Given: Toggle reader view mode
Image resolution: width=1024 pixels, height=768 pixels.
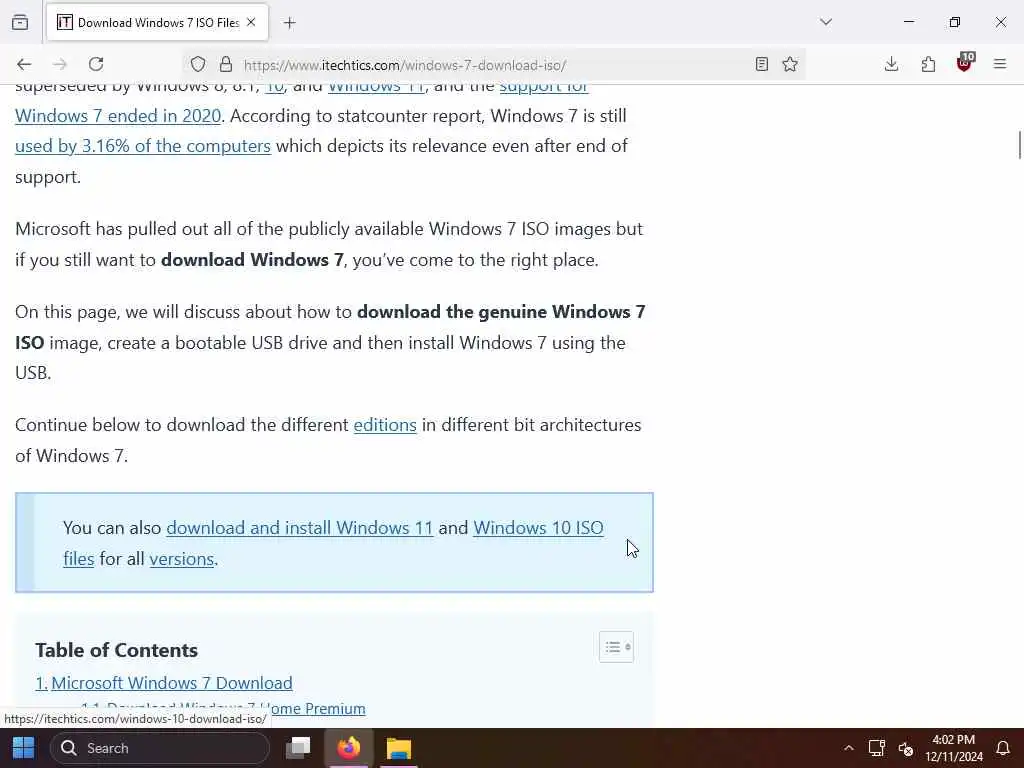Looking at the screenshot, I should pyautogui.click(x=761, y=64).
